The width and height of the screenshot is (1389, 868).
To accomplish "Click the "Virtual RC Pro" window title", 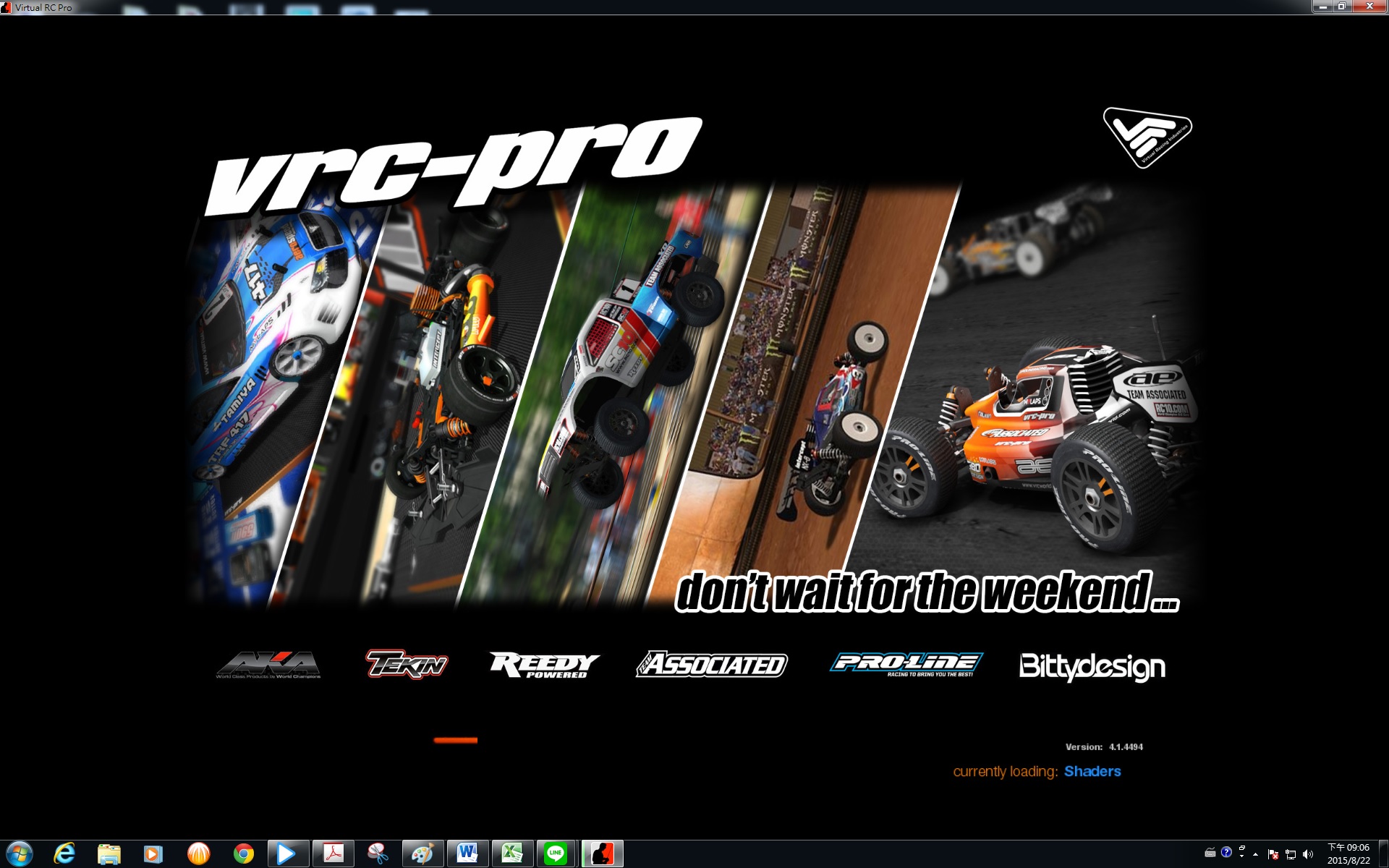I will (x=43, y=7).
